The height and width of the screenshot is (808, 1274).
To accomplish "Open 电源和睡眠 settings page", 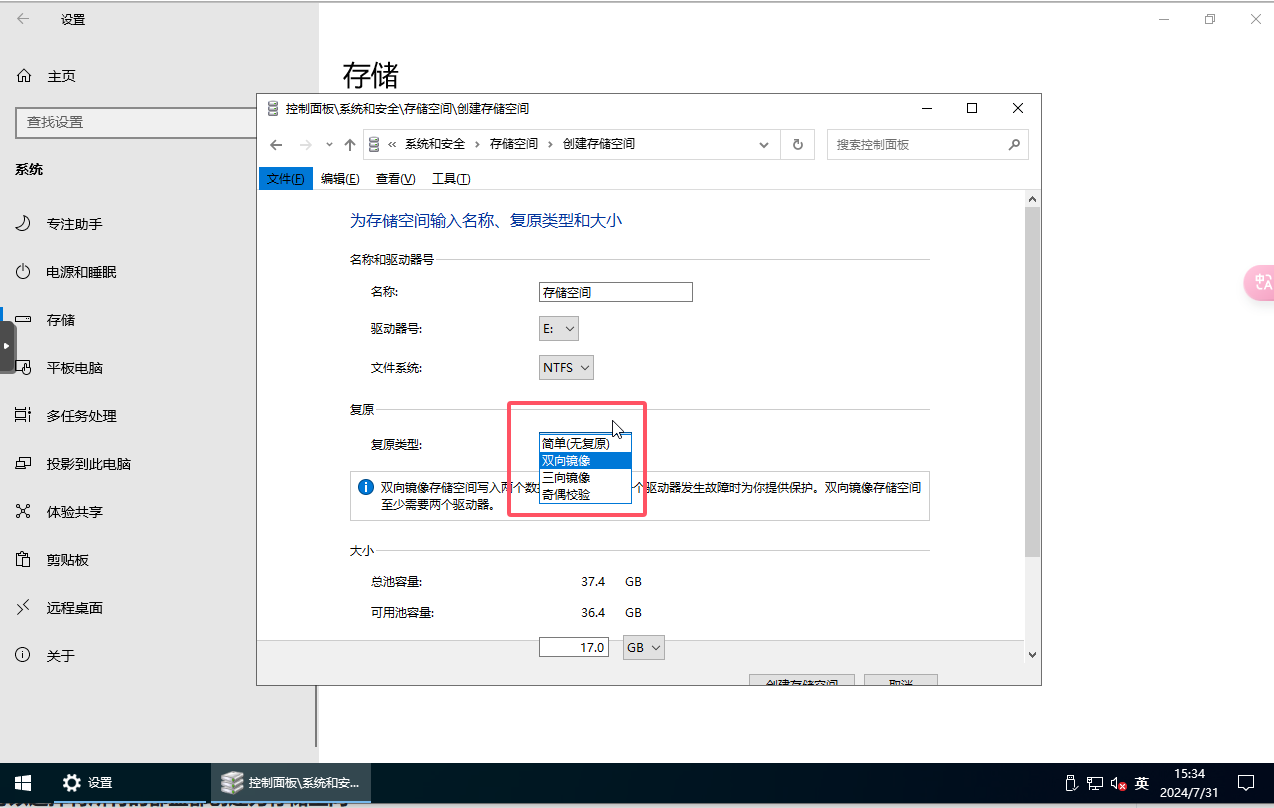I will point(80,272).
